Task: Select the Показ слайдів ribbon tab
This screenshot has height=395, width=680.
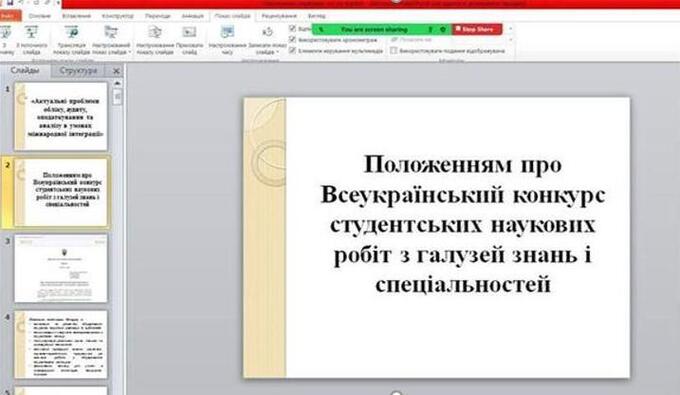Action: pos(232,16)
